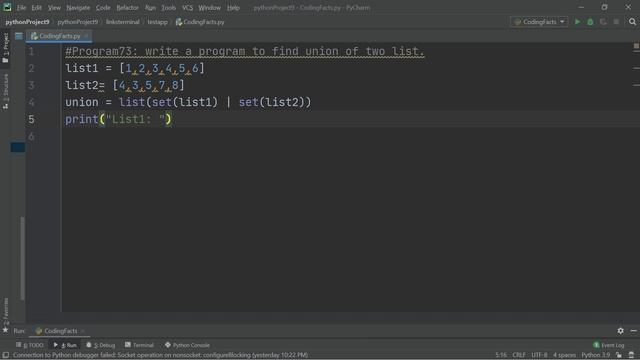Place the cursor in the print("List1: ") line

point(118,119)
